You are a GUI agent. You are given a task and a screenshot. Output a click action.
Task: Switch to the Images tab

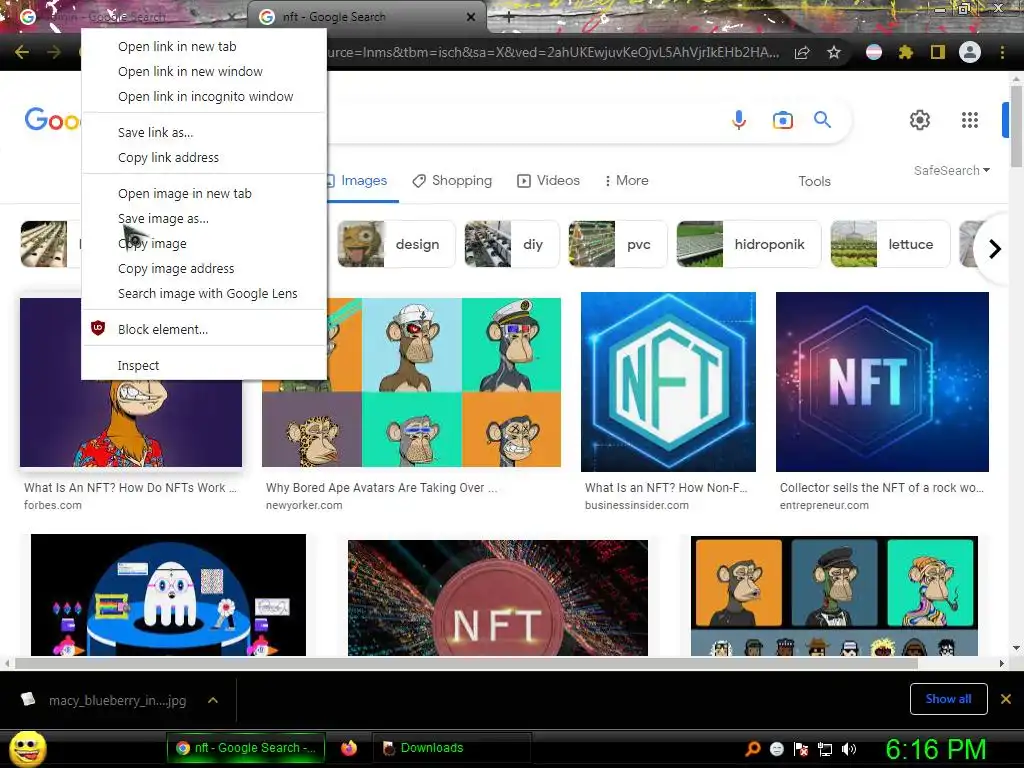point(362,180)
